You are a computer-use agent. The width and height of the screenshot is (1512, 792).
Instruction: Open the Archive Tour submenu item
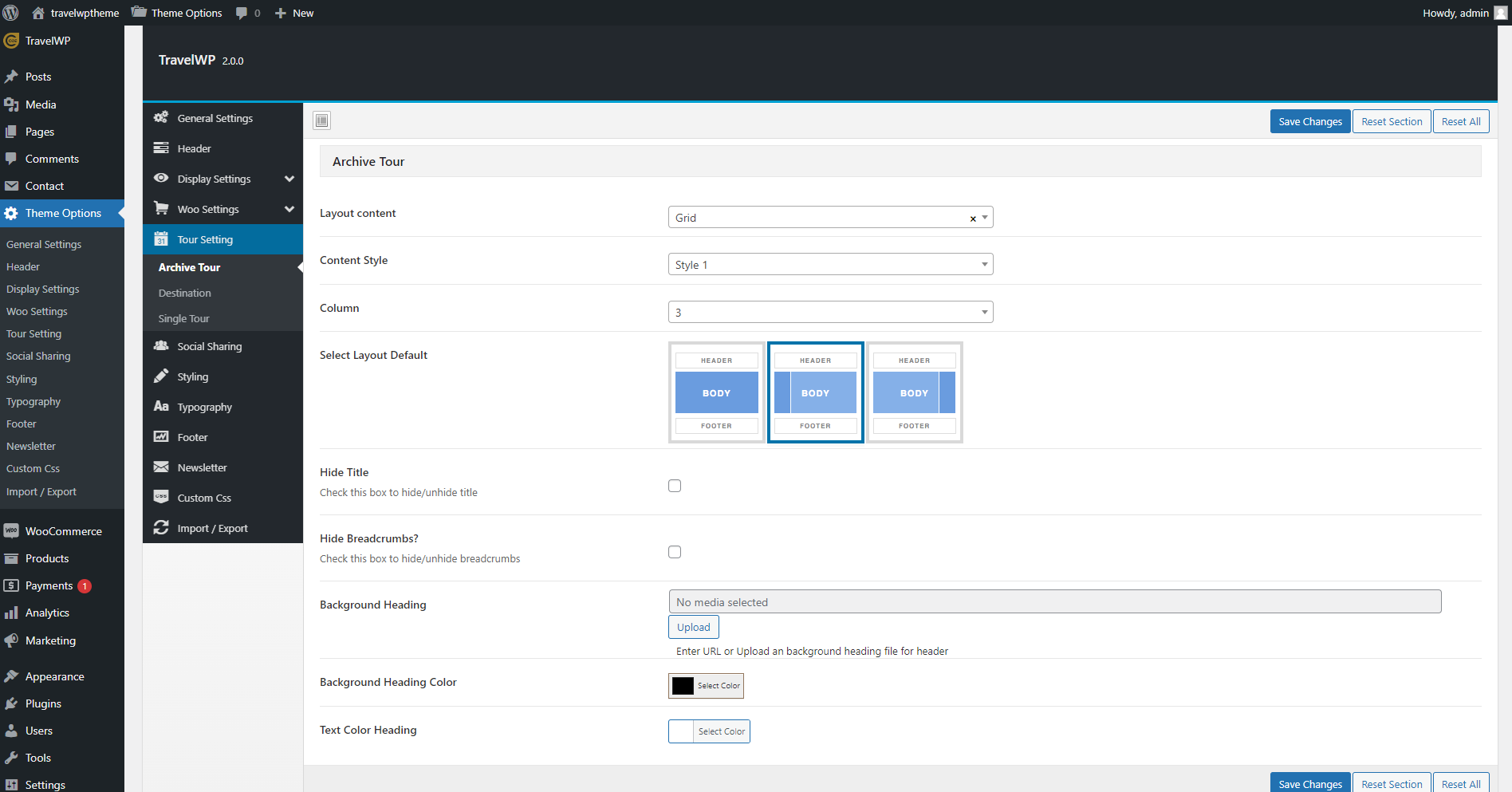[189, 267]
